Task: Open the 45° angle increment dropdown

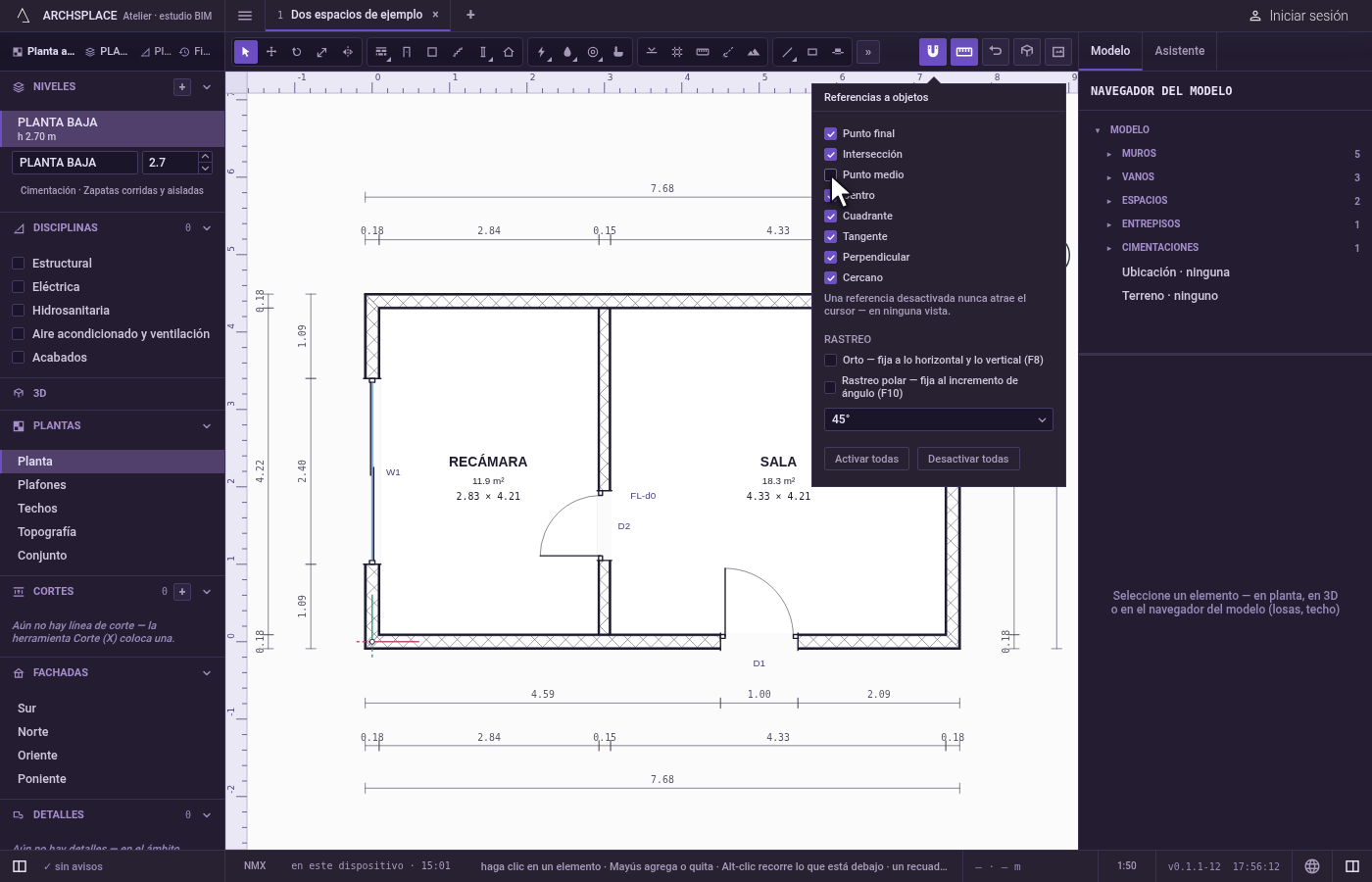Action: pos(939,419)
